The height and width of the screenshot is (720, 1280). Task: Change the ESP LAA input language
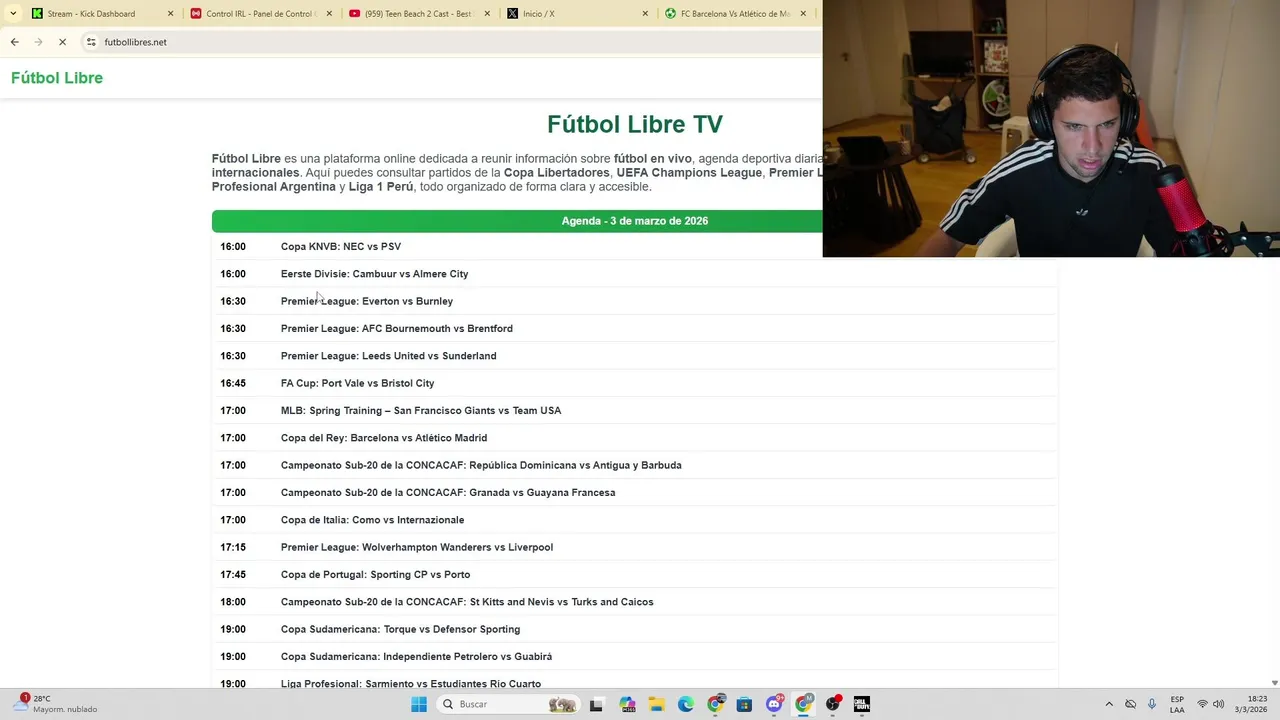1177,704
